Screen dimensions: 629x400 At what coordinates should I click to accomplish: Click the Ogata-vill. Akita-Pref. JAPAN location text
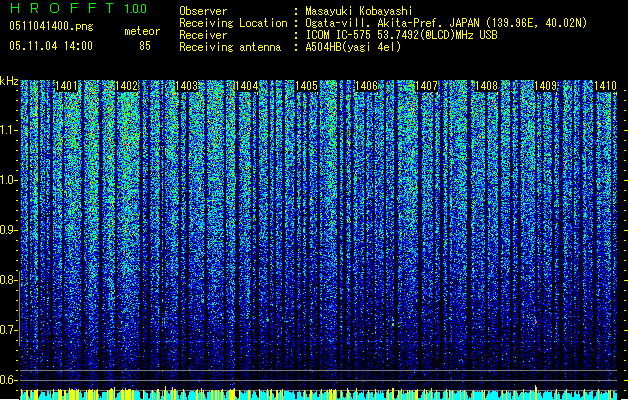(446, 23)
